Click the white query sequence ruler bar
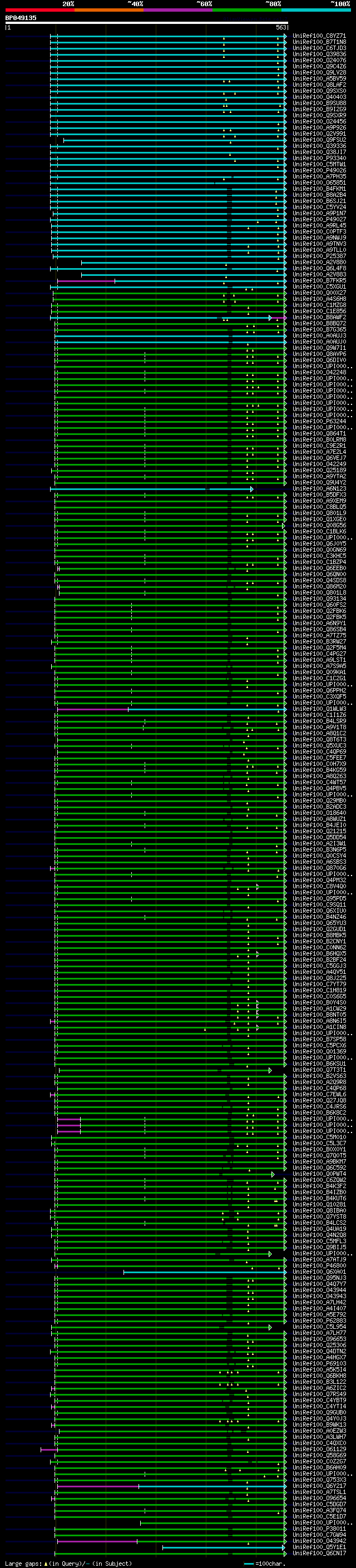The image size is (356, 1568). (147, 23)
